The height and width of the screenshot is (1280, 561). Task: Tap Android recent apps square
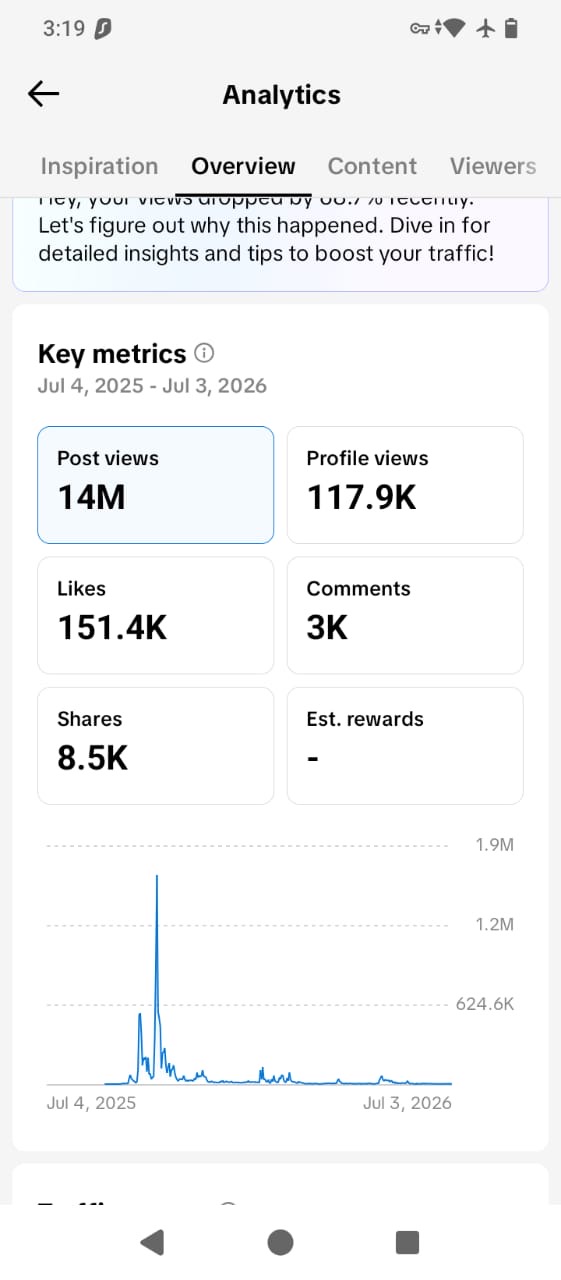tap(407, 1242)
